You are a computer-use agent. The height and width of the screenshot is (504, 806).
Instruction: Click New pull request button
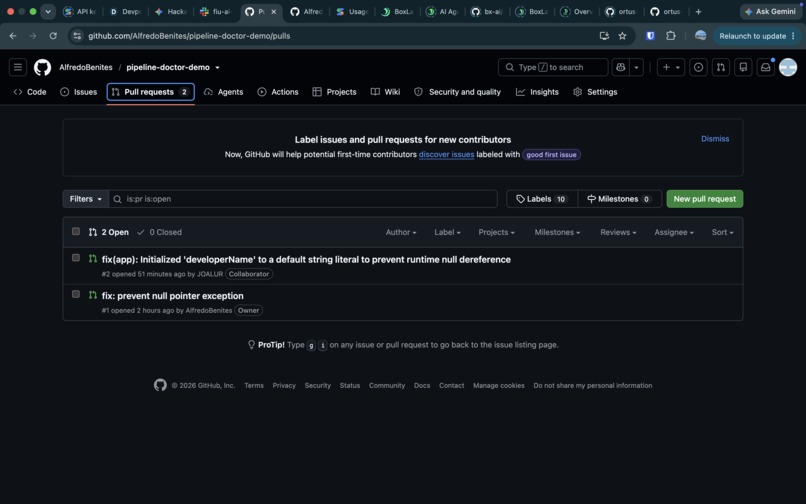pyautogui.click(x=705, y=199)
